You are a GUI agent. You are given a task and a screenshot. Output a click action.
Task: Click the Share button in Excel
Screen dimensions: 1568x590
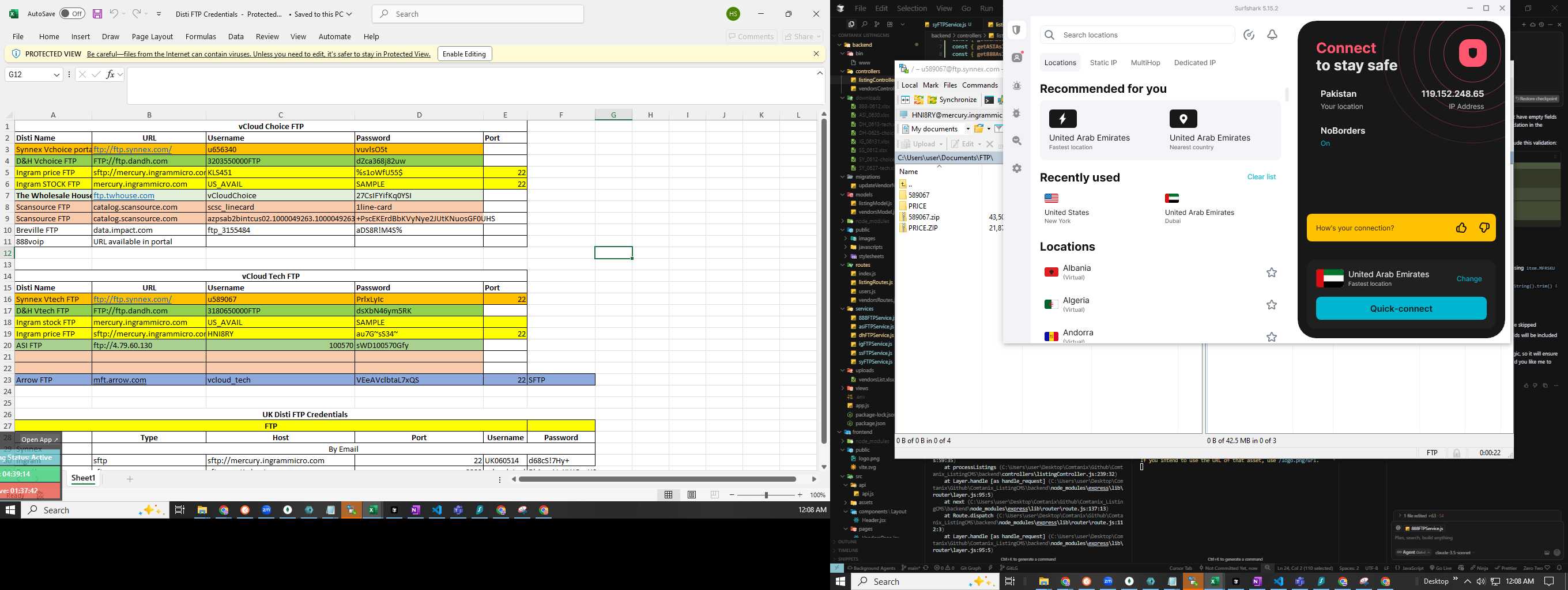click(x=802, y=36)
